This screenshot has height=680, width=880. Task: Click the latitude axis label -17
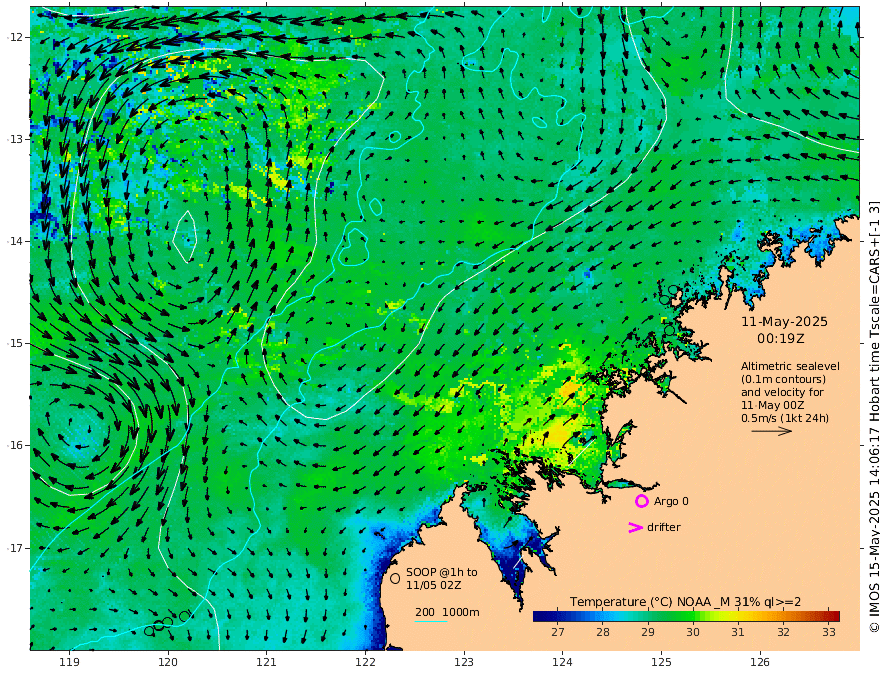15,548
